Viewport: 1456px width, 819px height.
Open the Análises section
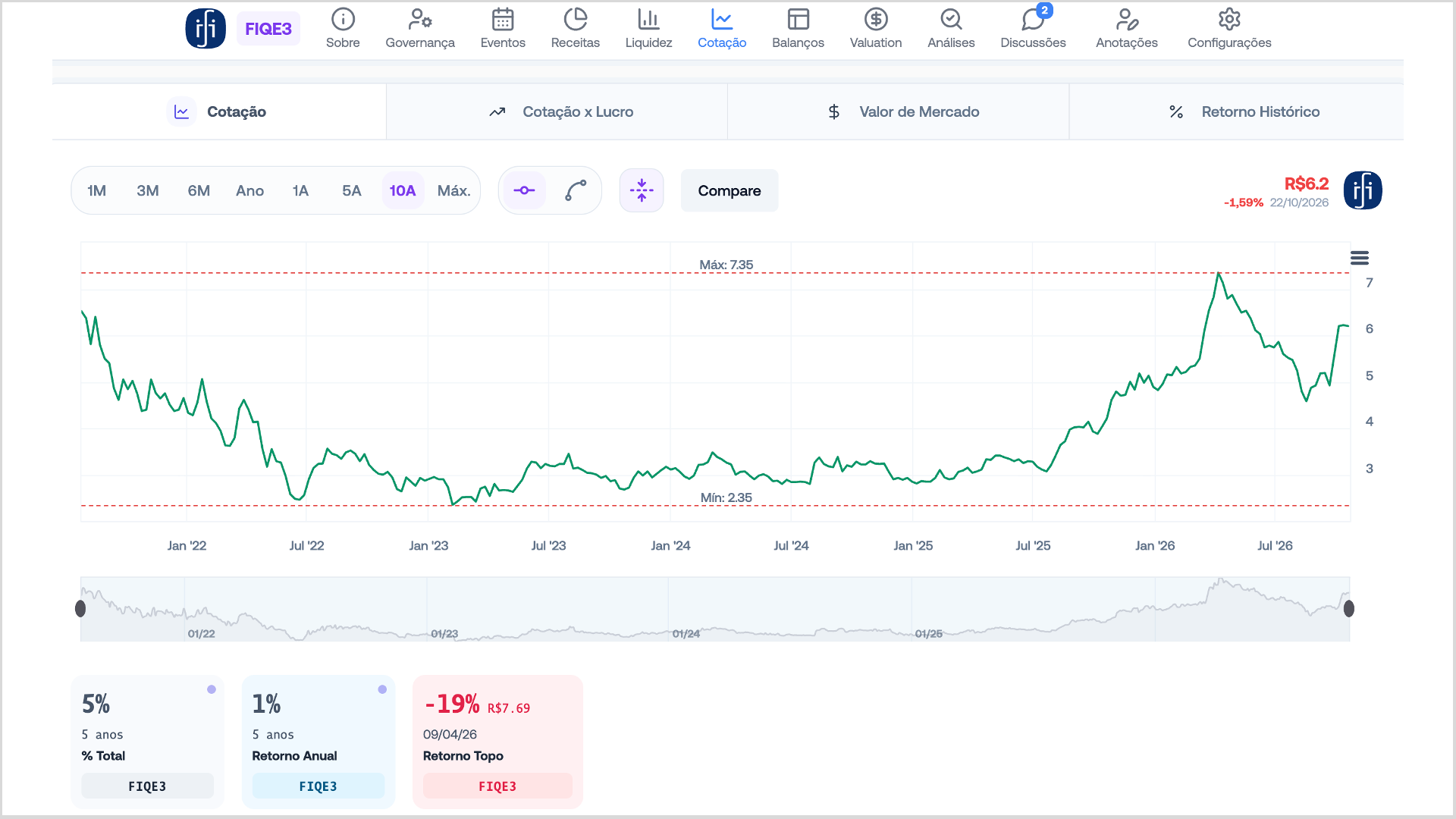(x=951, y=29)
